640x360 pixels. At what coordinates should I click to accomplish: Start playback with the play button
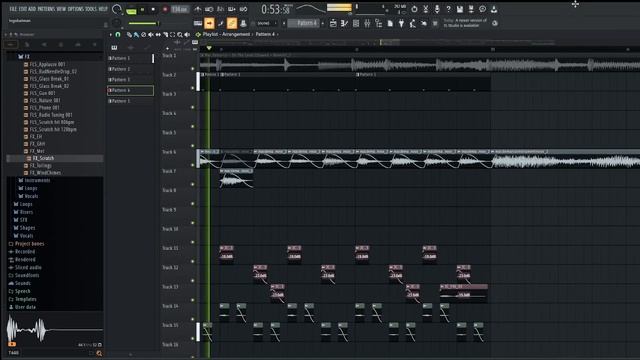[142, 9]
